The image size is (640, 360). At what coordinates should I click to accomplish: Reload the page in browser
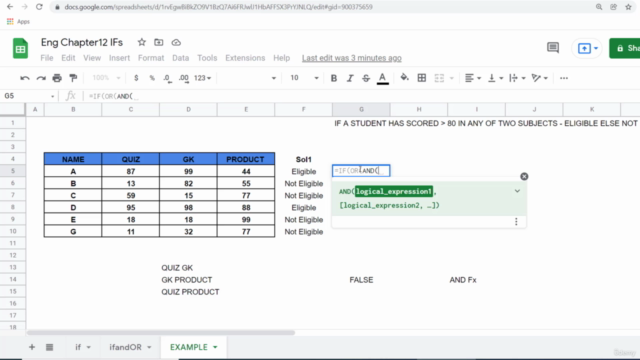click(x=39, y=7)
